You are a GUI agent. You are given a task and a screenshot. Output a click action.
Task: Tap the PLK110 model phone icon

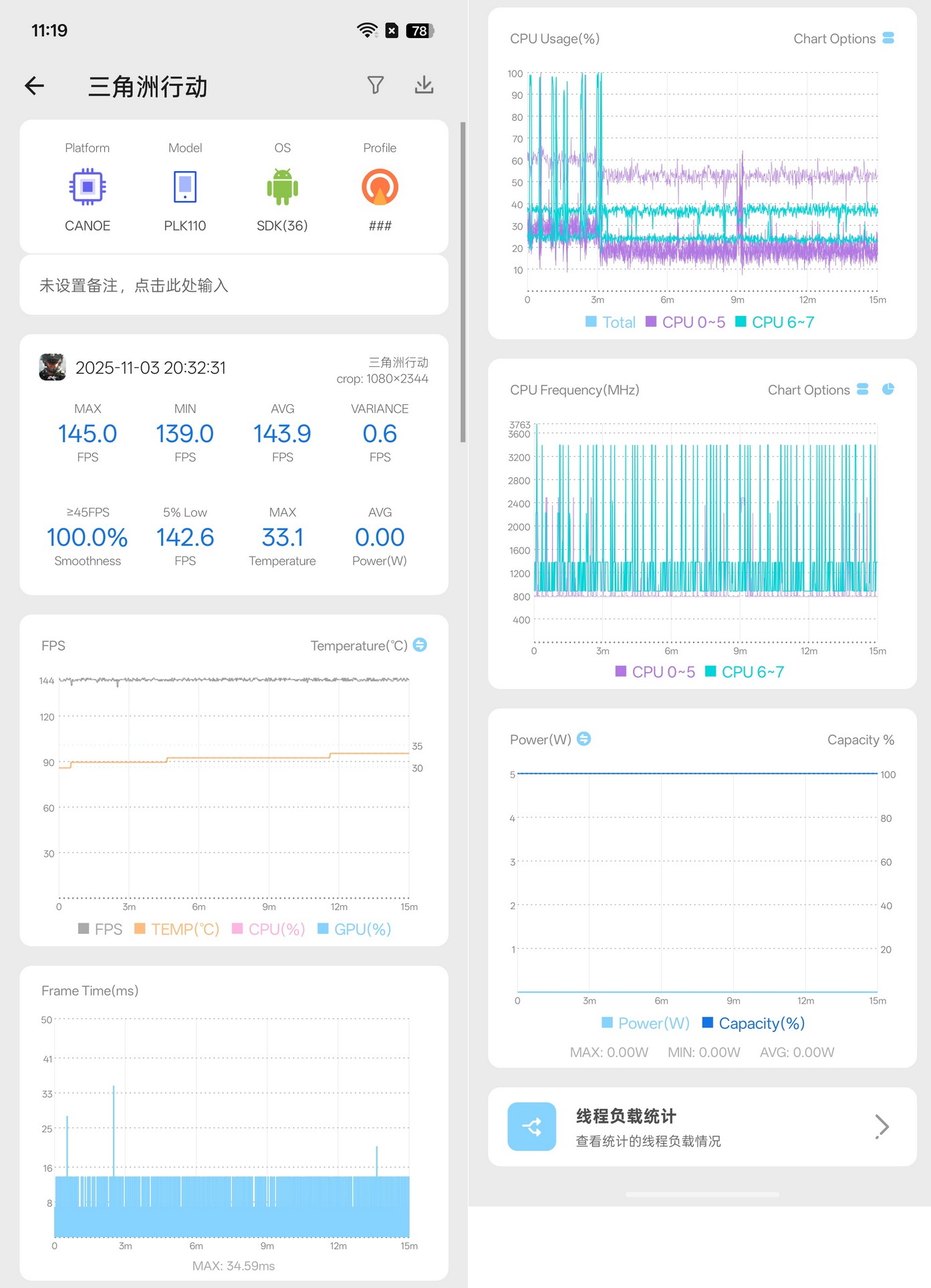click(185, 186)
